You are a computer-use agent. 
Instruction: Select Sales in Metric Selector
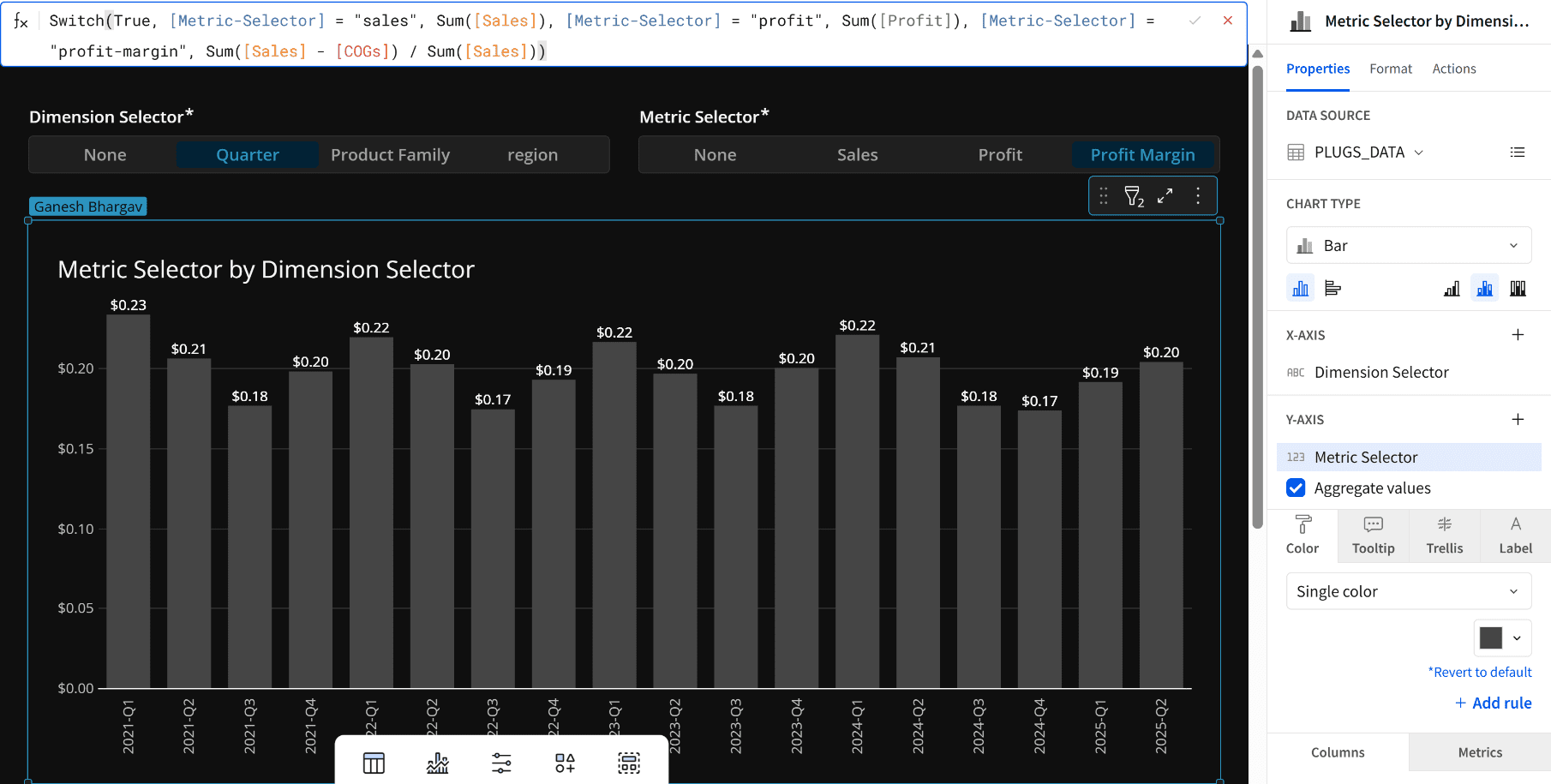coord(858,155)
